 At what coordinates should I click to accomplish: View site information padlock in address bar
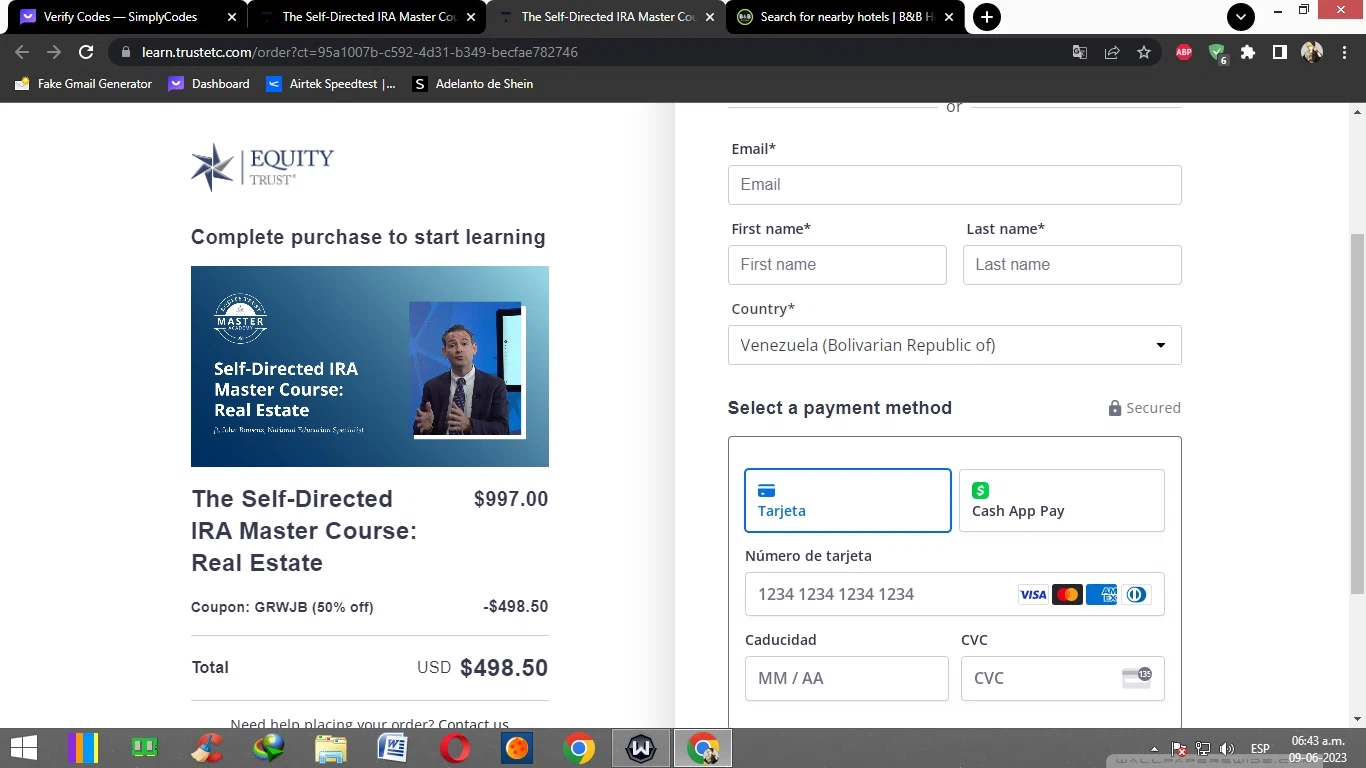click(x=126, y=52)
